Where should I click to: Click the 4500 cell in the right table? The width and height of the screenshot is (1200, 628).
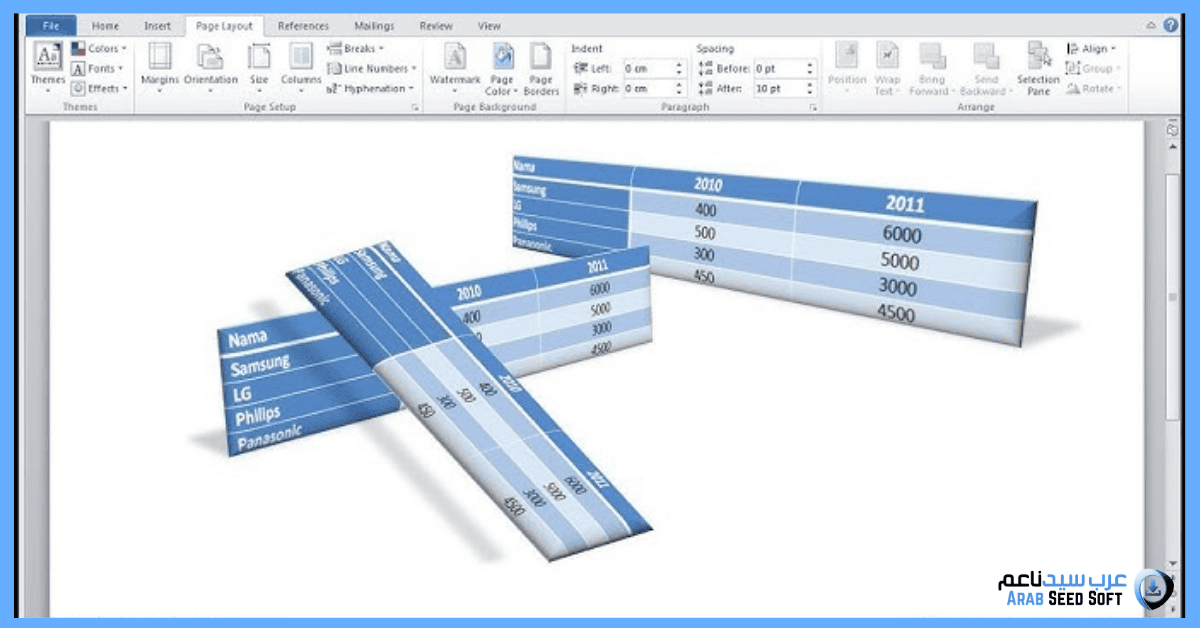point(896,312)
